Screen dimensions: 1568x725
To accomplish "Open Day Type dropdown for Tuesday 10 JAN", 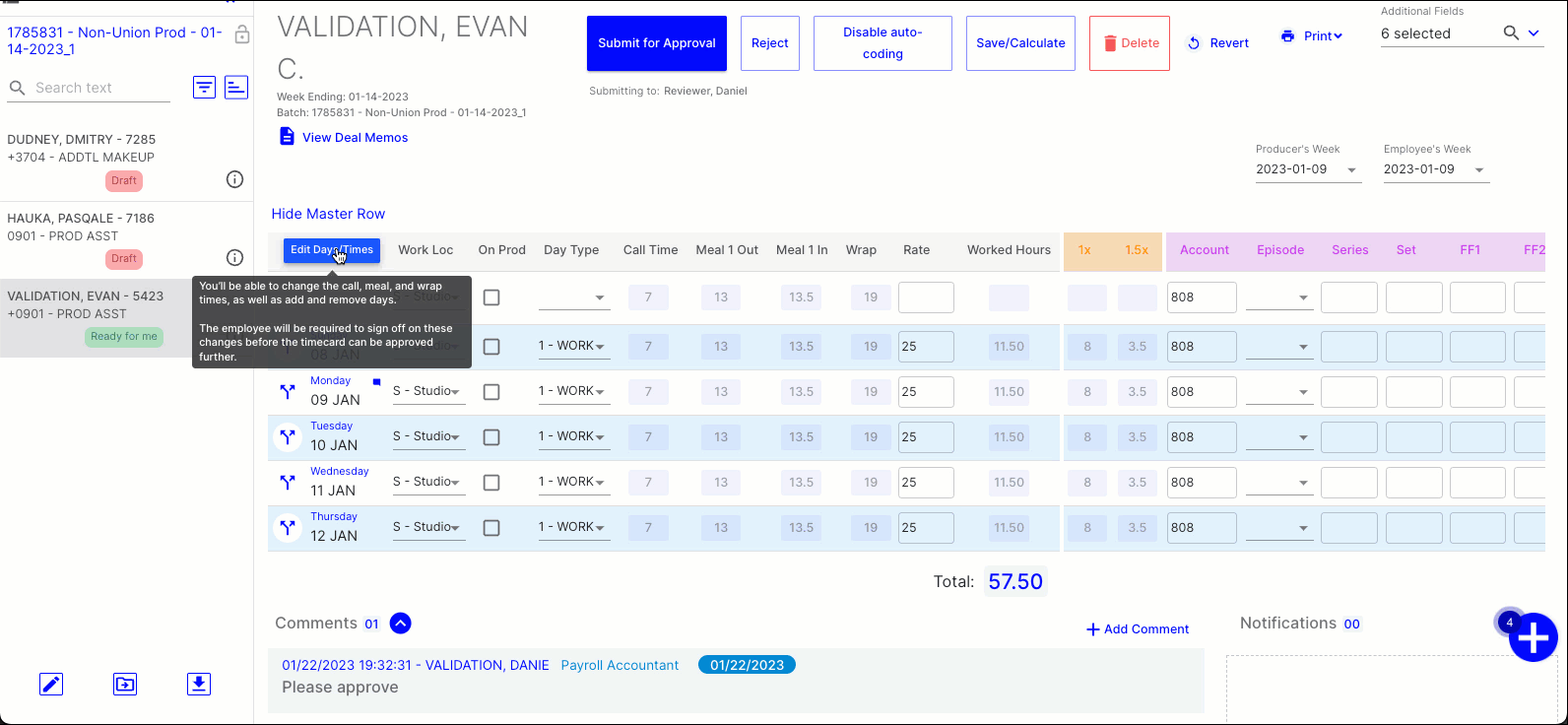I will [574, 436].
